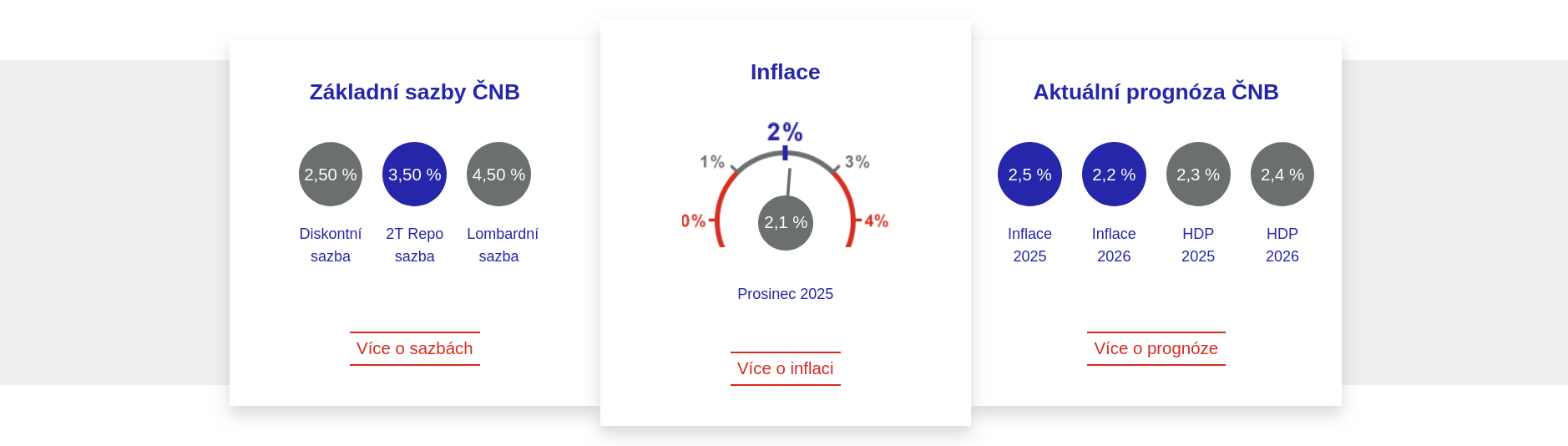Open the Více o sazbách link
1568x446 pixels.
pyautogui.click(x=415, y=348)
